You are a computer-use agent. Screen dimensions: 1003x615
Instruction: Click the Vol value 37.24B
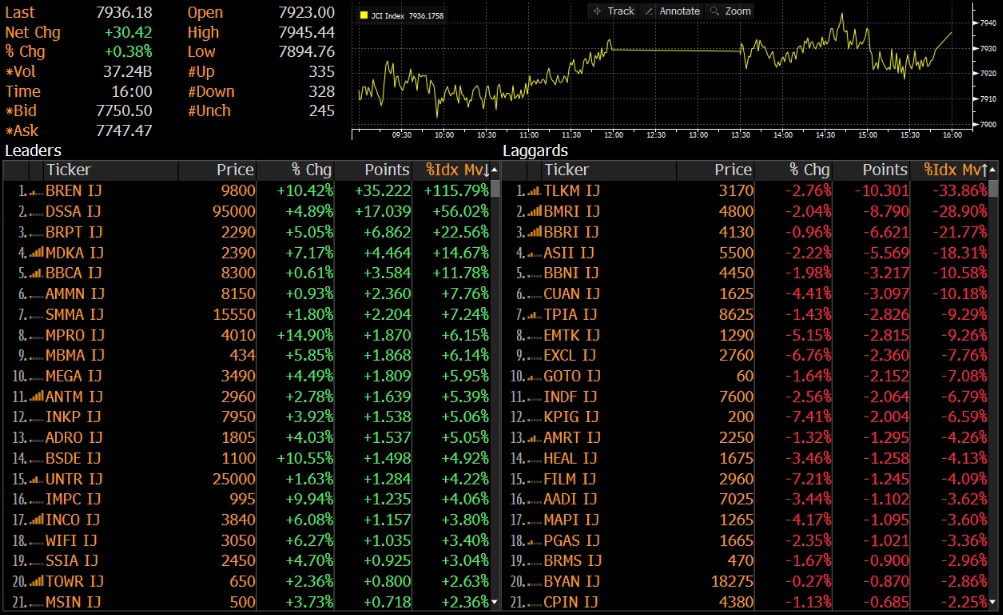point(128,72)
